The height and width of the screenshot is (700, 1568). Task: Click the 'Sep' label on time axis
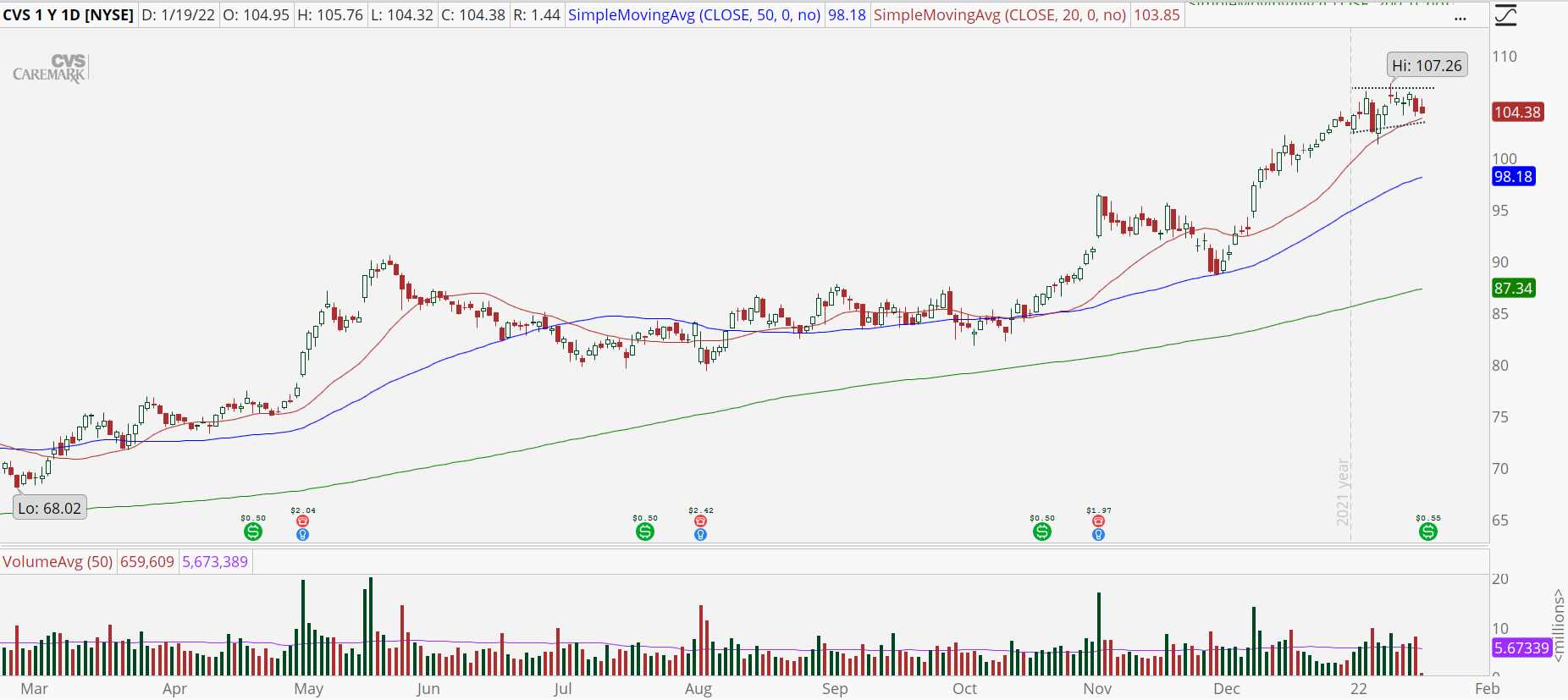point(834,688)
